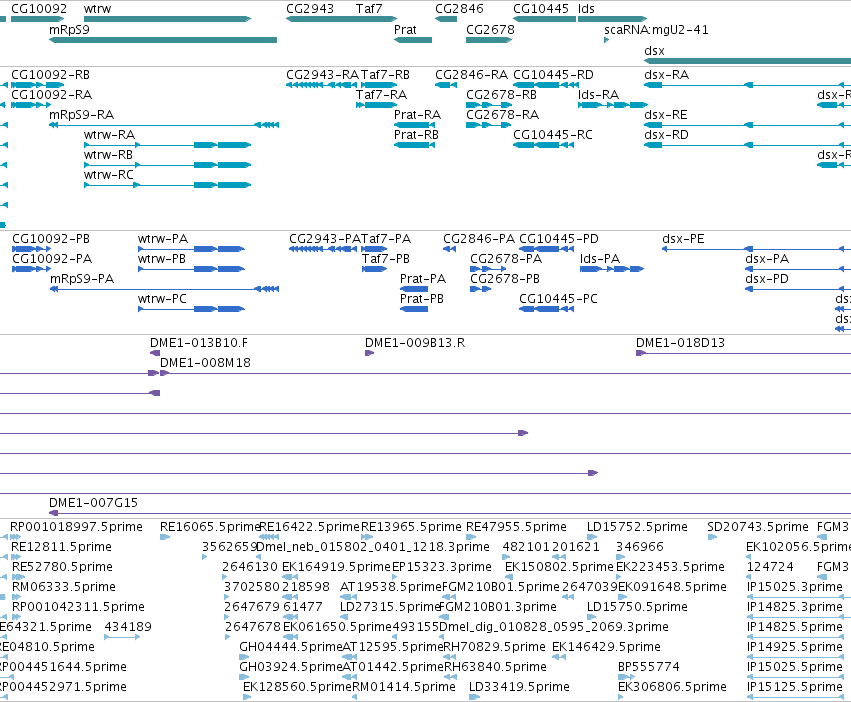851x702 pixels.
Task: Select the wtrw-RA transcript label
Action: click(x=110, y=135)
